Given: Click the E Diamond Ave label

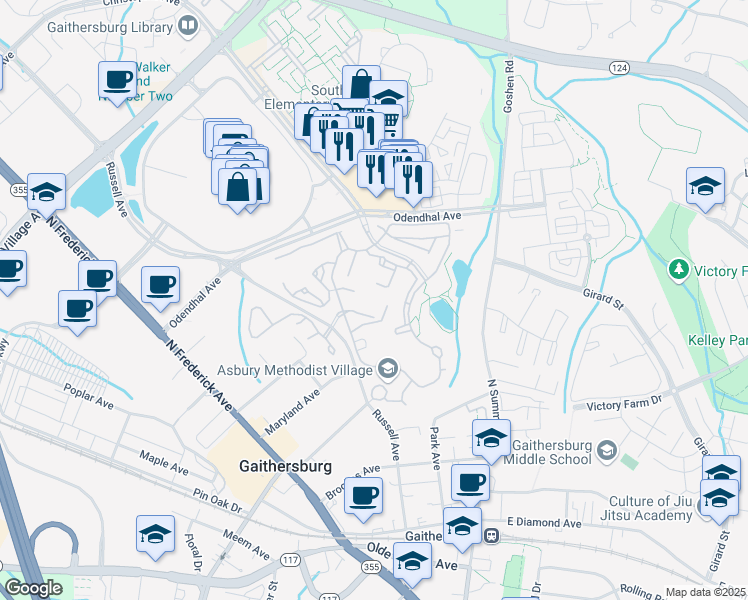Looking at the screenshot, I should point(544,522).
